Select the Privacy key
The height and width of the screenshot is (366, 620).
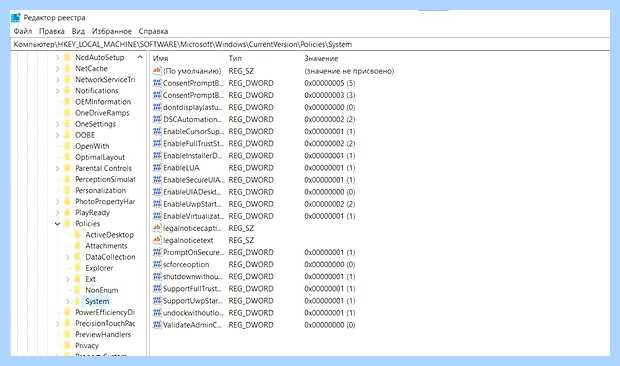tap(87, 345)
